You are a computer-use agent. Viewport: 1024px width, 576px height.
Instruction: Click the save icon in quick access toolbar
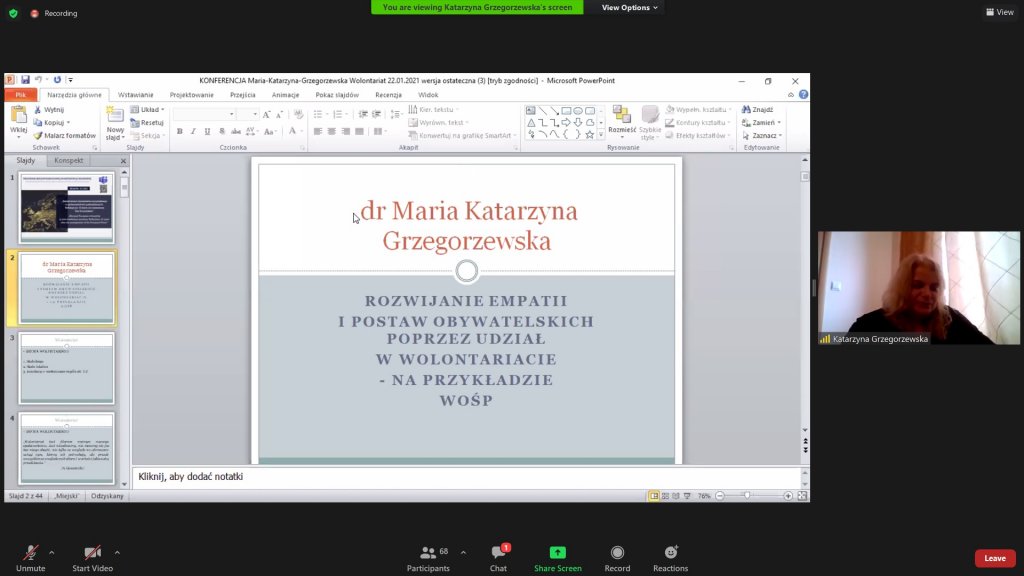(x=25, y=80)
